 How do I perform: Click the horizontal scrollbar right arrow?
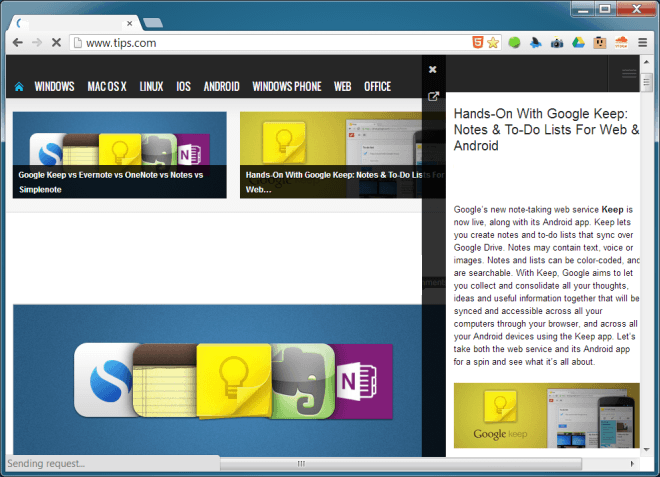coord(632,464)
